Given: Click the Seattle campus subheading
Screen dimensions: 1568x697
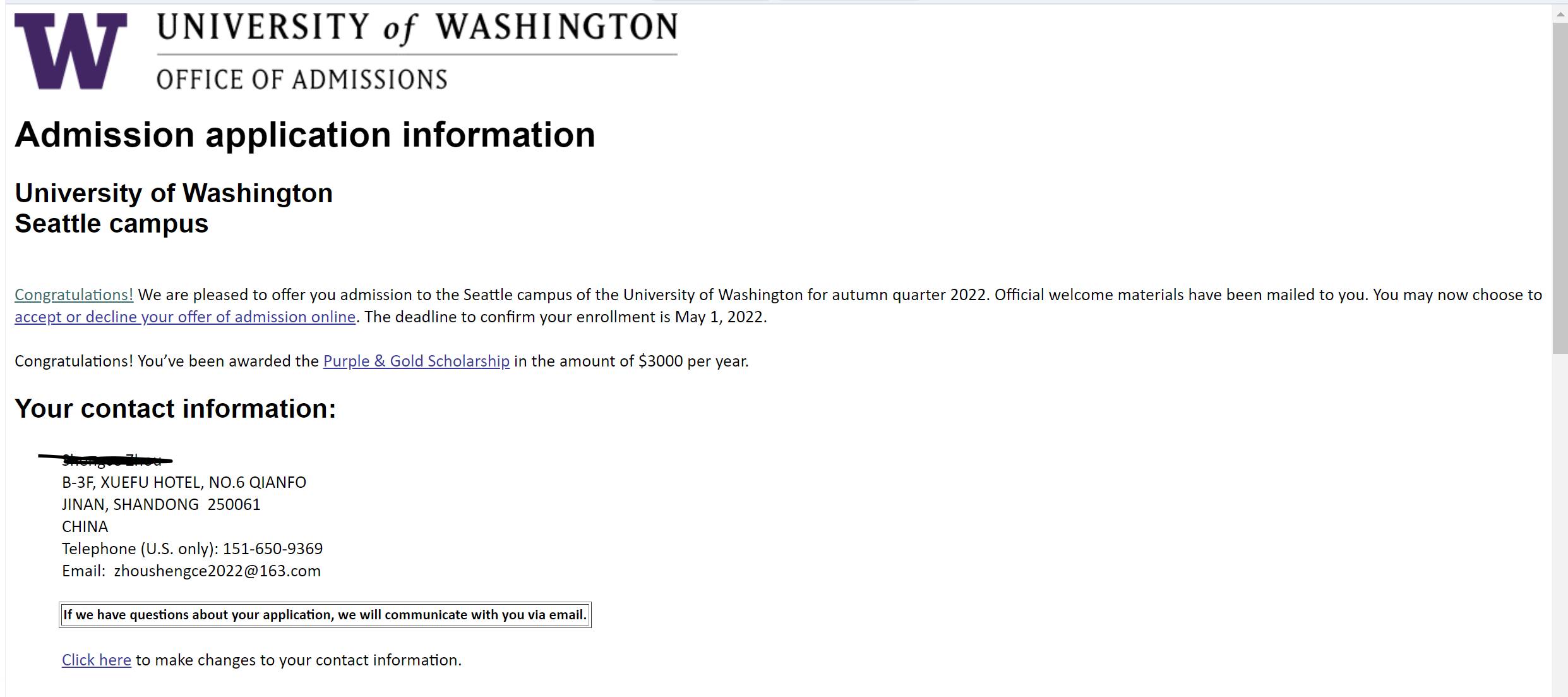Looking at the screenshot, I should [x=112, y=224].
